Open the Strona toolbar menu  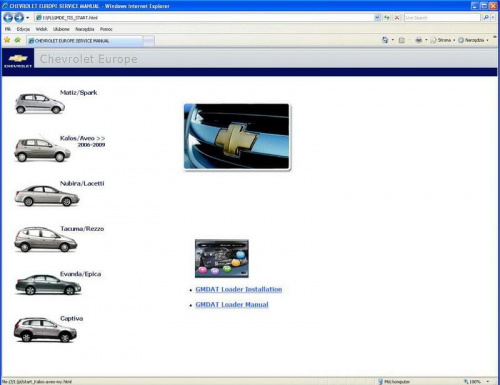pyautogui.click(x=443, y=40)
